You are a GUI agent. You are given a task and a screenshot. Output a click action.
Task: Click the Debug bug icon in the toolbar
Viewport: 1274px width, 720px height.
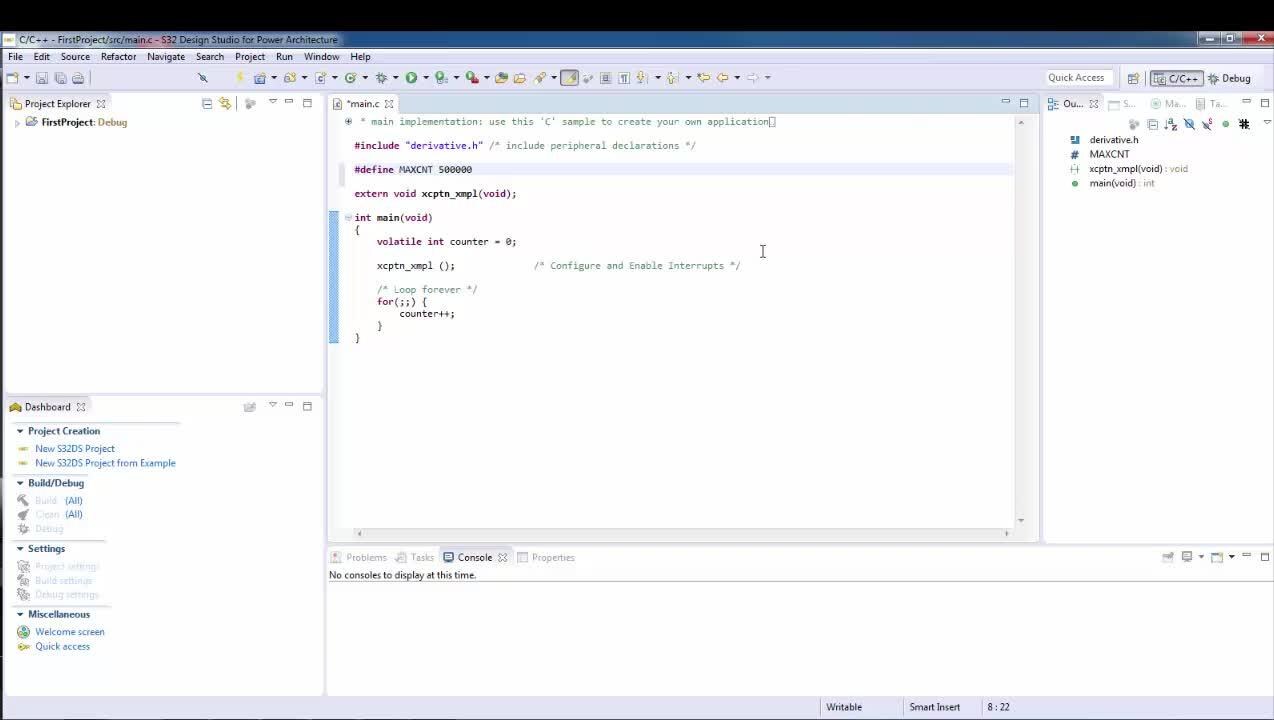[381, 78]
